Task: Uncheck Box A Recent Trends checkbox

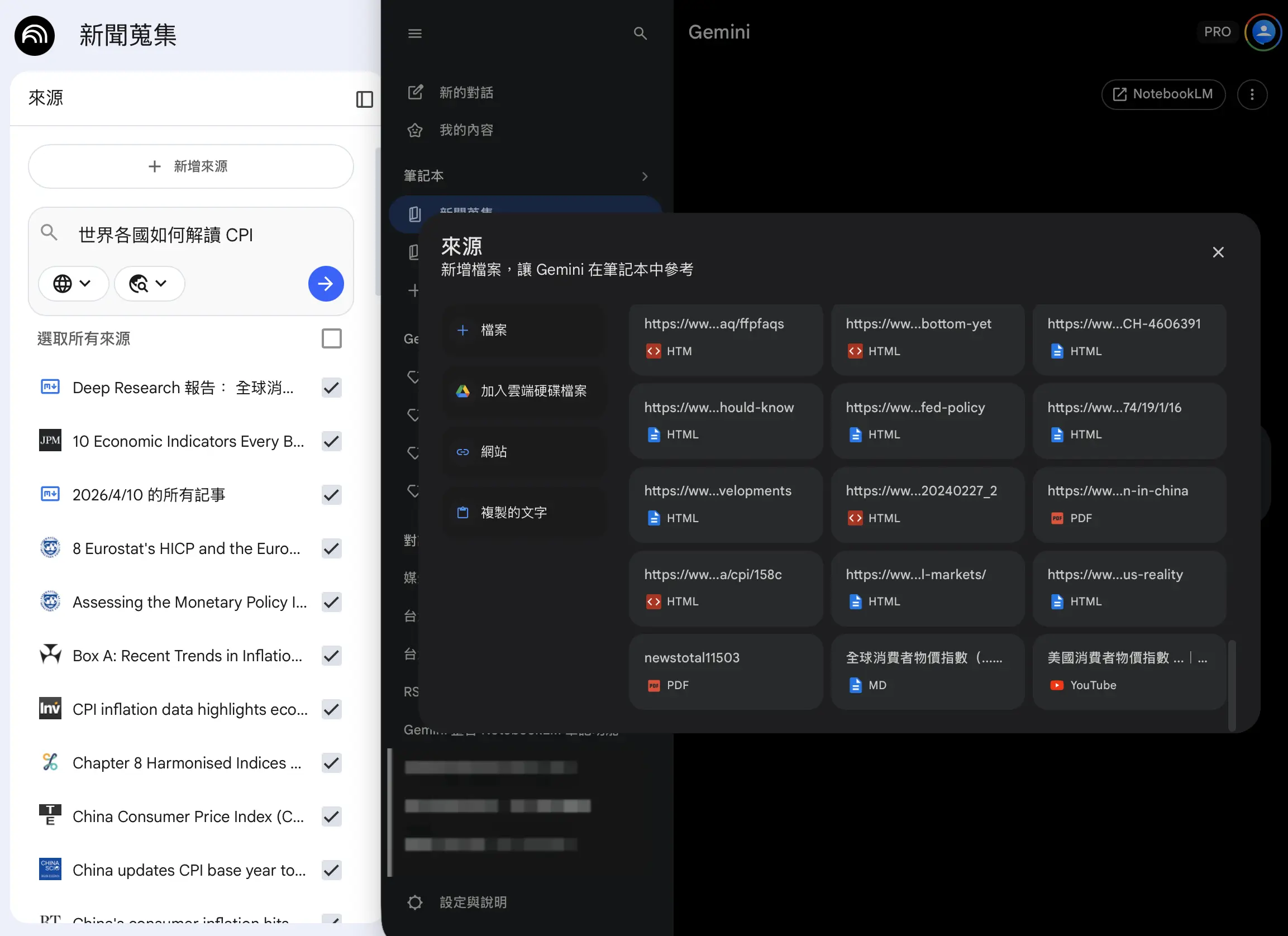Action: (x=332, y=656)
